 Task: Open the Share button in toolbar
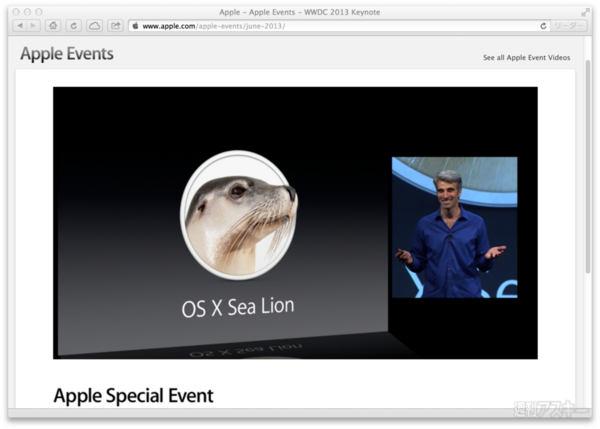coord(115,26)
